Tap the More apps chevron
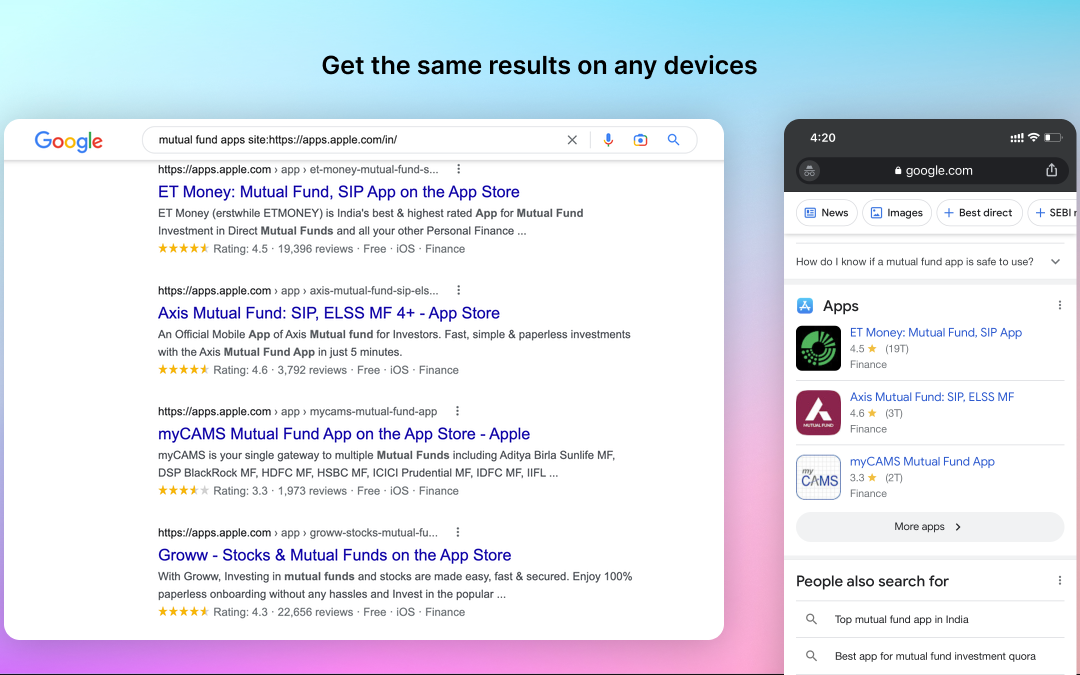 pos(957,526)
